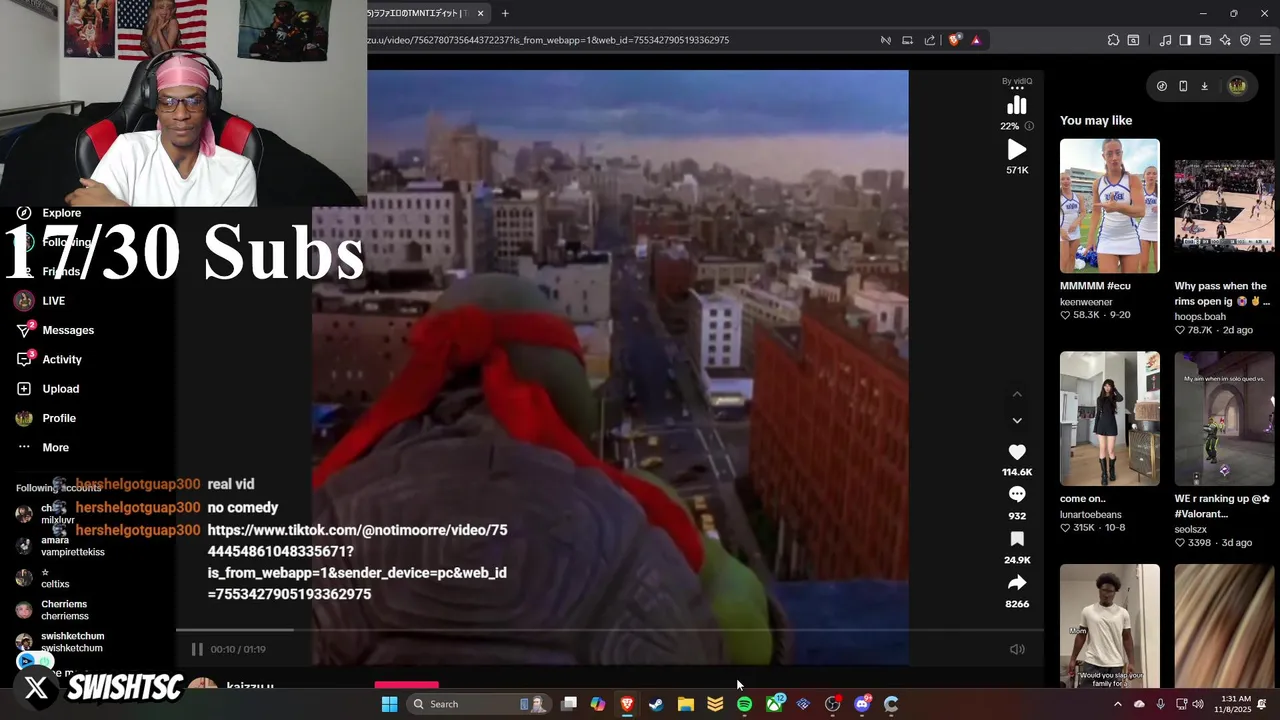Open the browser media control music icon
The image size is (1280, 720).
pyautogui.click(x=1165, y=40)
